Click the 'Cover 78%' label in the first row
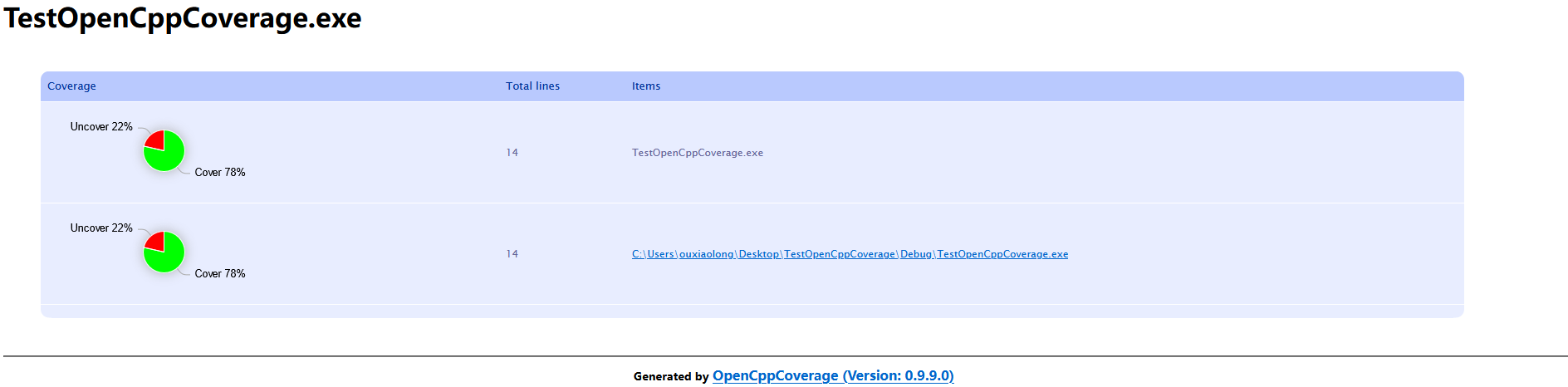The width and height of the screenshot is (1568, 387). pos(220,172)
